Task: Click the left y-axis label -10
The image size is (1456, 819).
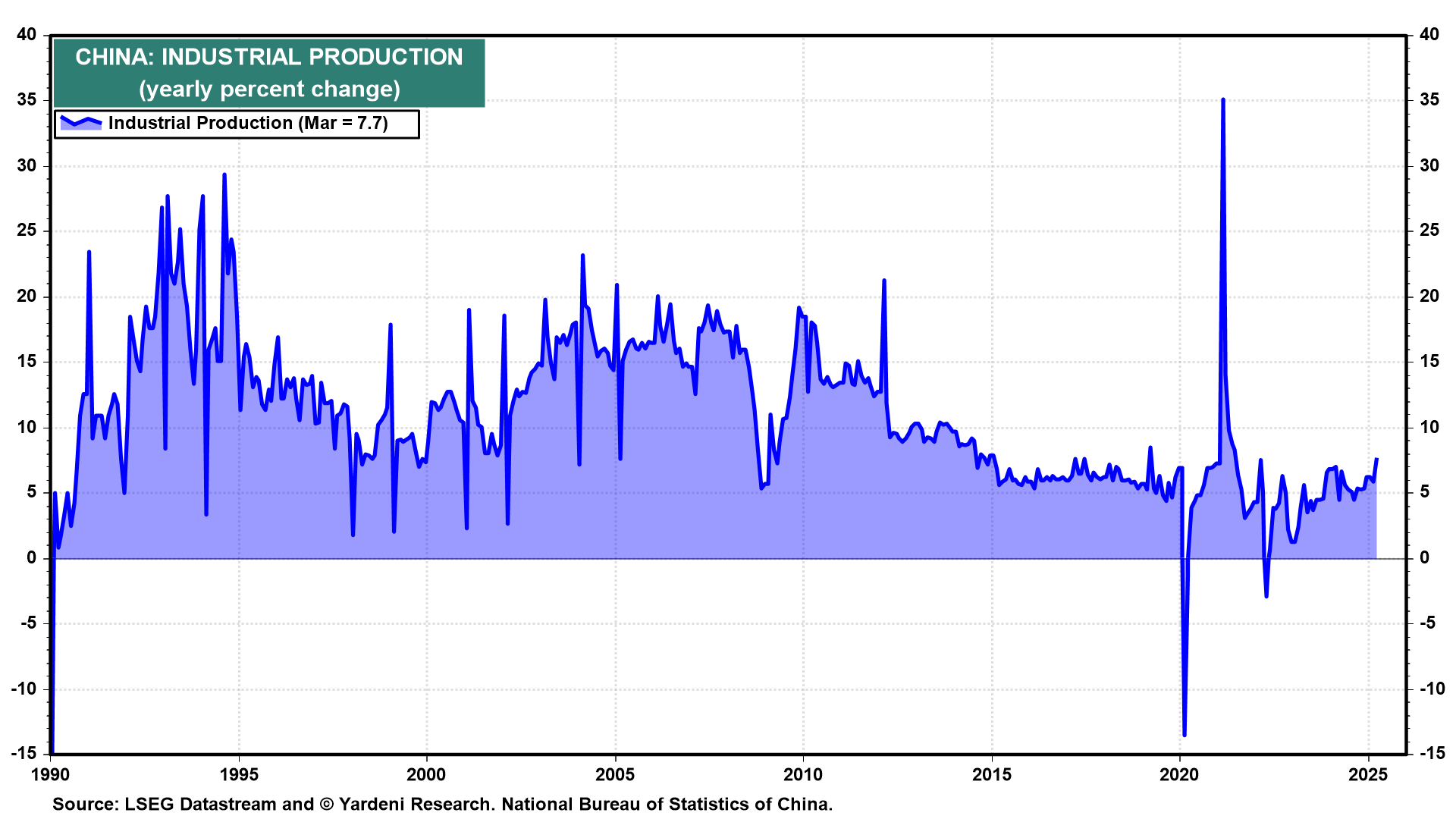Action: pos(24,689)
